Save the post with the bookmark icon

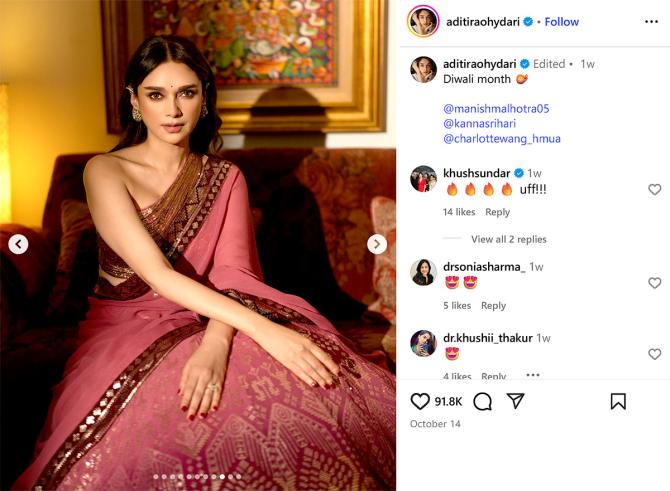[618, 401]
